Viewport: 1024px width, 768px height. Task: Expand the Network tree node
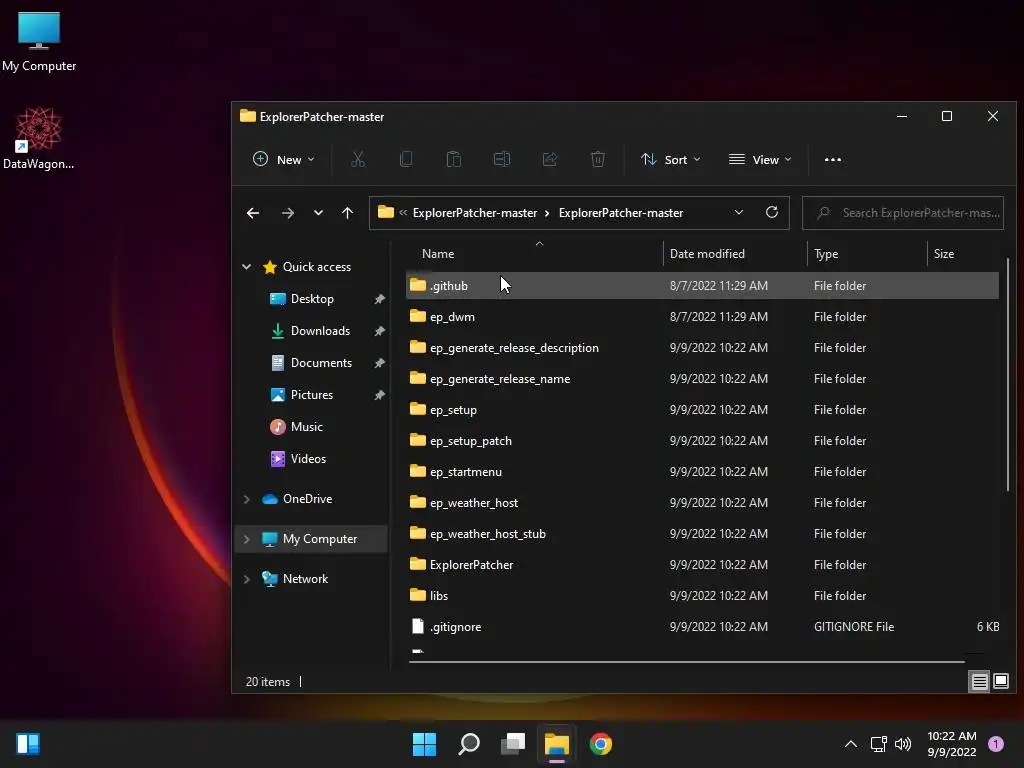click(246, 579)
